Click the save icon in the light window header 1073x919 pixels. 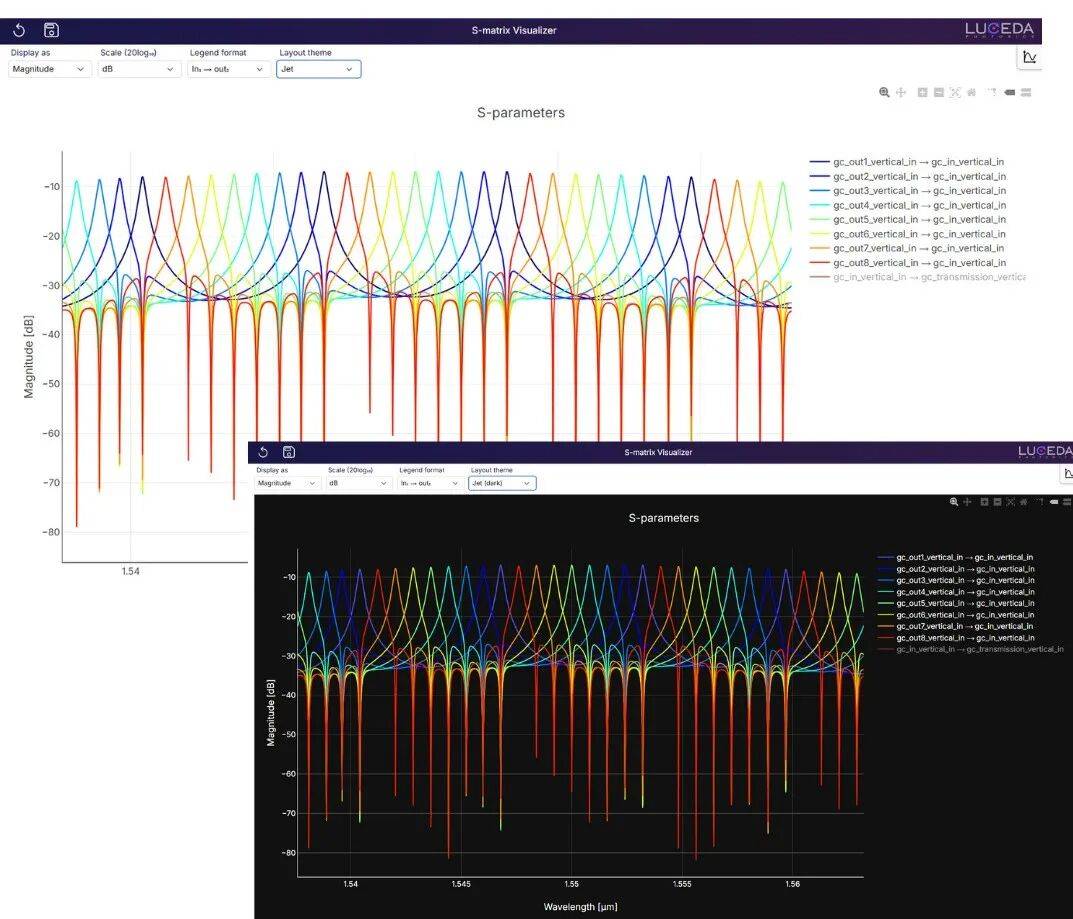point(51,31)
